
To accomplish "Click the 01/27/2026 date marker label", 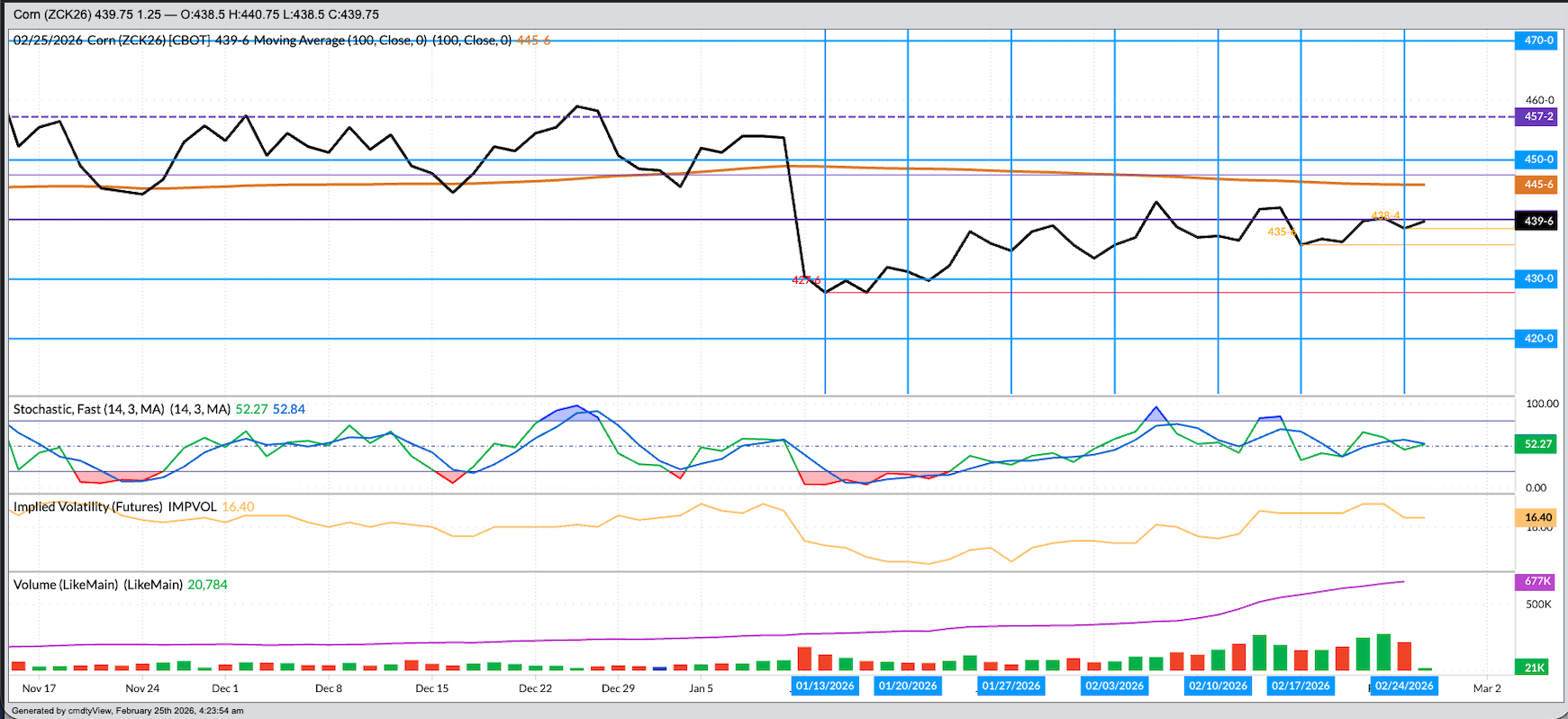I will click(x=1011, y=686).
